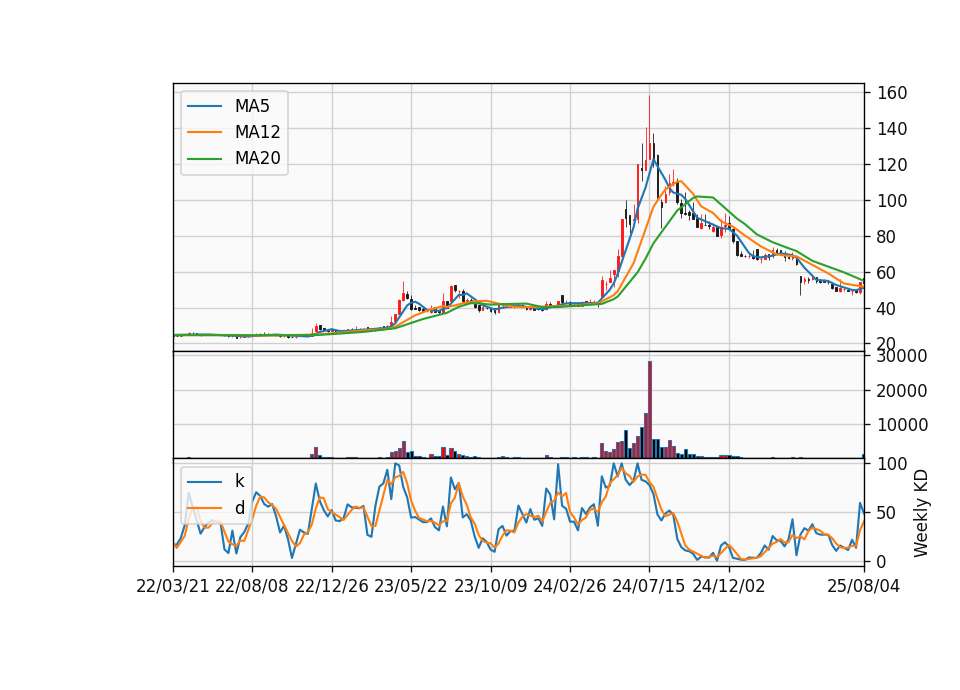The width and height of the screenshot is (960, 690).
Task: Click the 40 price axis label
Action: point(887,309)
